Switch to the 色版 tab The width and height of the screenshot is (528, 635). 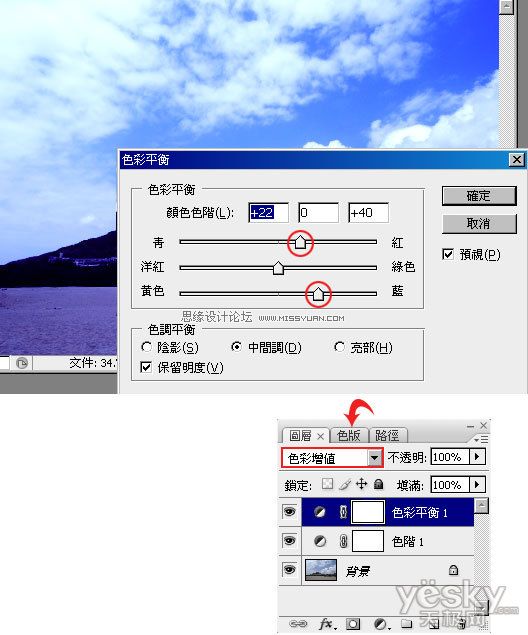(348, 435)
